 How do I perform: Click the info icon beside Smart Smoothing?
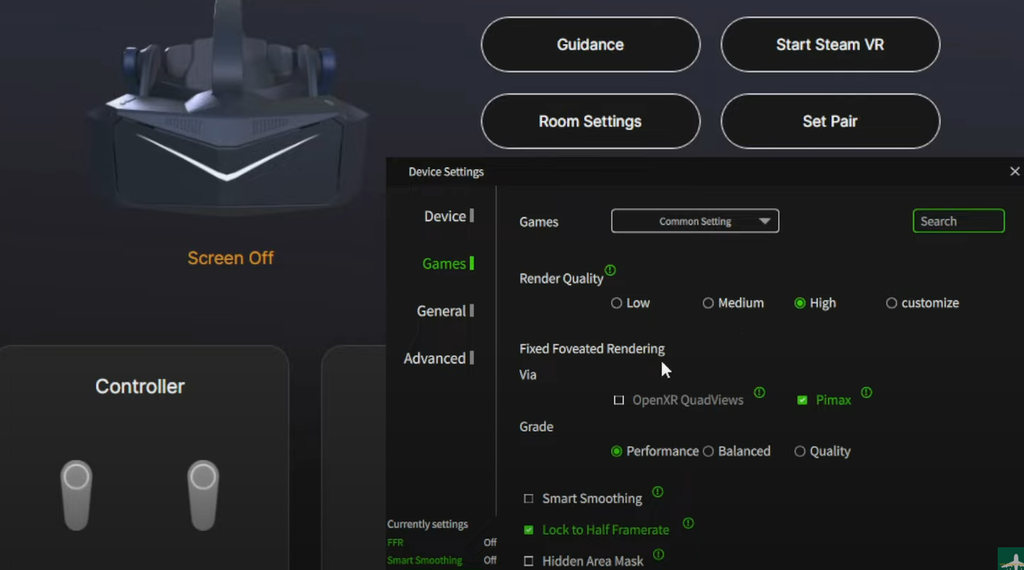point(657,492)
